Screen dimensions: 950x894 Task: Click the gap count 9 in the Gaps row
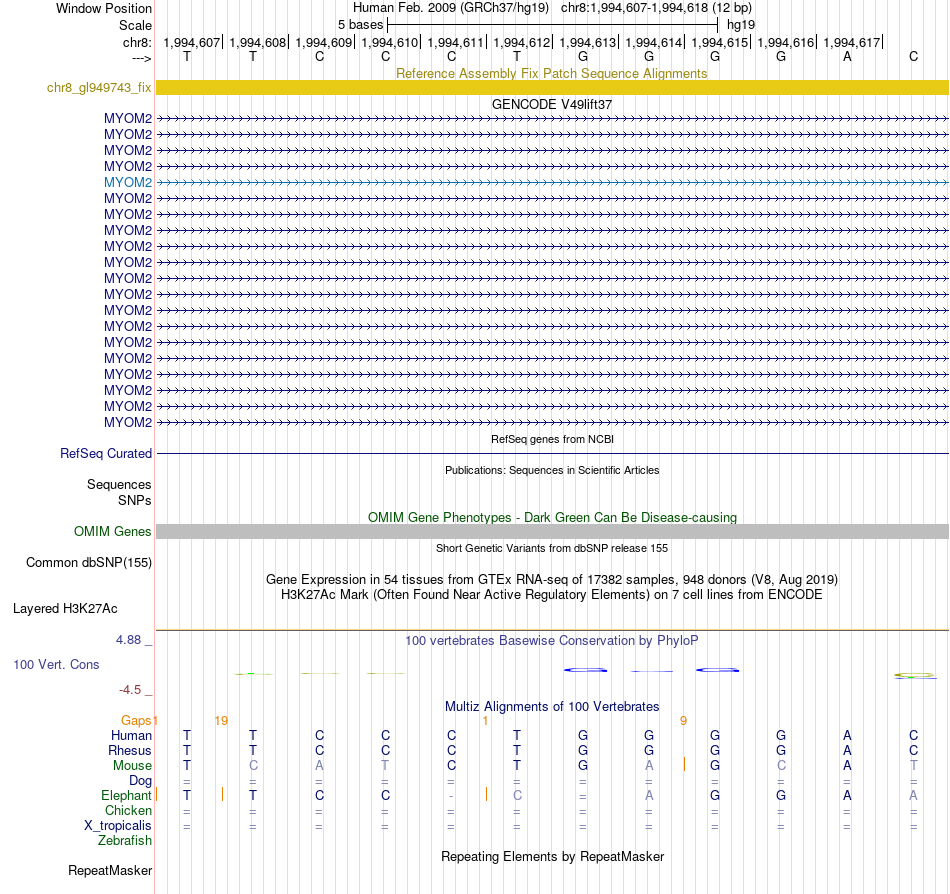(x=683, y=721)
